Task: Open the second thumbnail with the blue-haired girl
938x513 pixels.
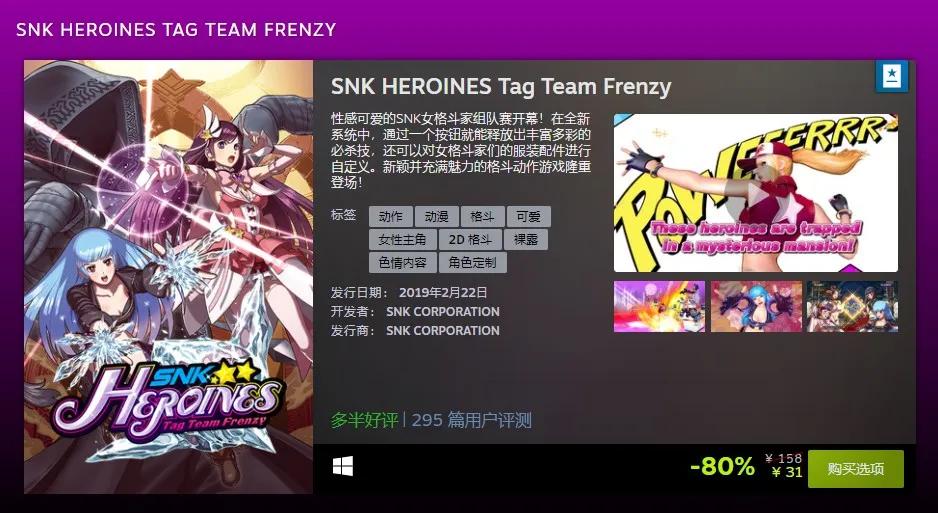Action: pos(756,306)
